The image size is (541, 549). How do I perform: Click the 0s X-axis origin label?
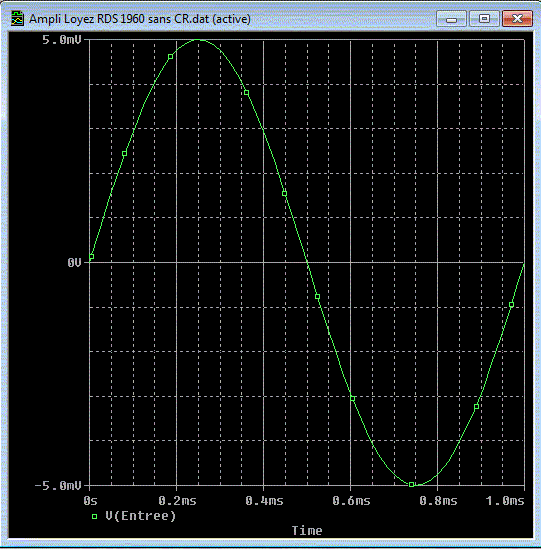coord(90,501)
